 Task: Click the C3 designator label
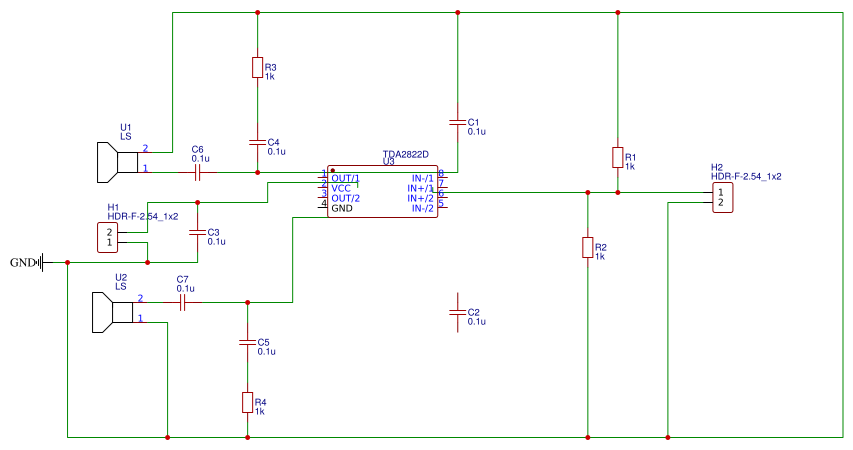213,232
